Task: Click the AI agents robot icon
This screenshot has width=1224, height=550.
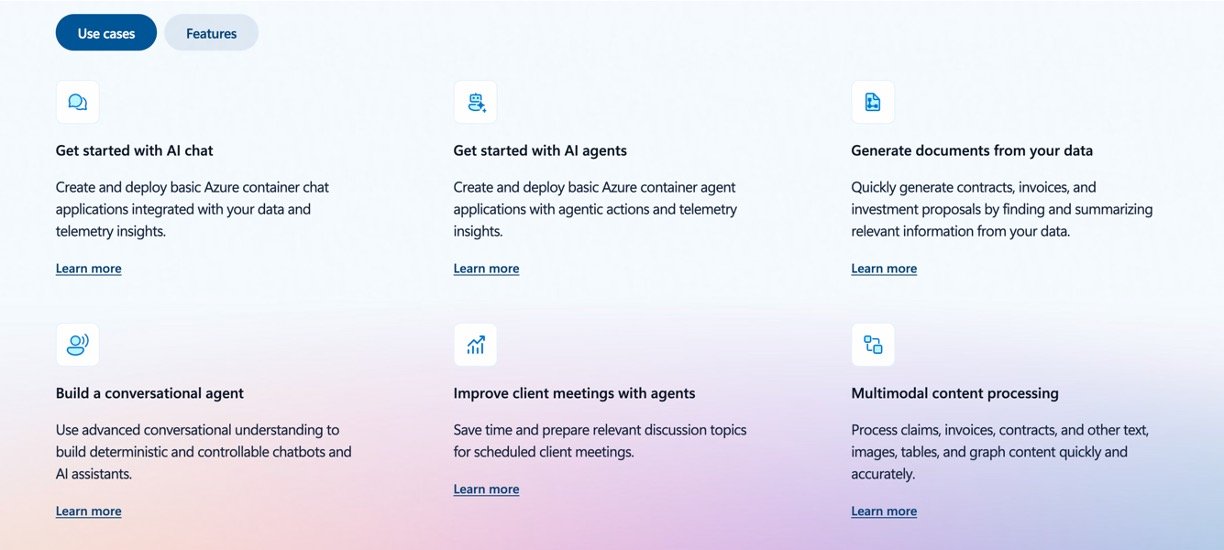Action: point(475,102)
